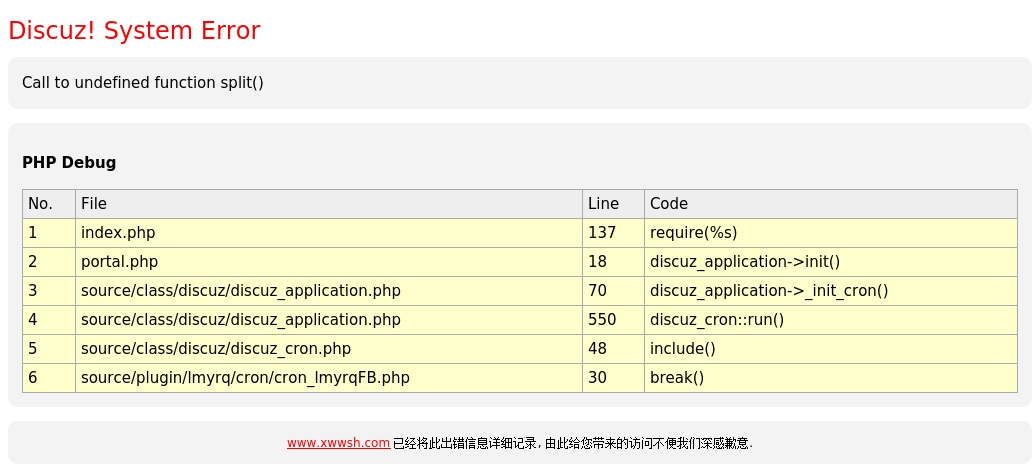Click the "PHP Debug" heading
This screenshot has height=472, width=1032.
69,163
